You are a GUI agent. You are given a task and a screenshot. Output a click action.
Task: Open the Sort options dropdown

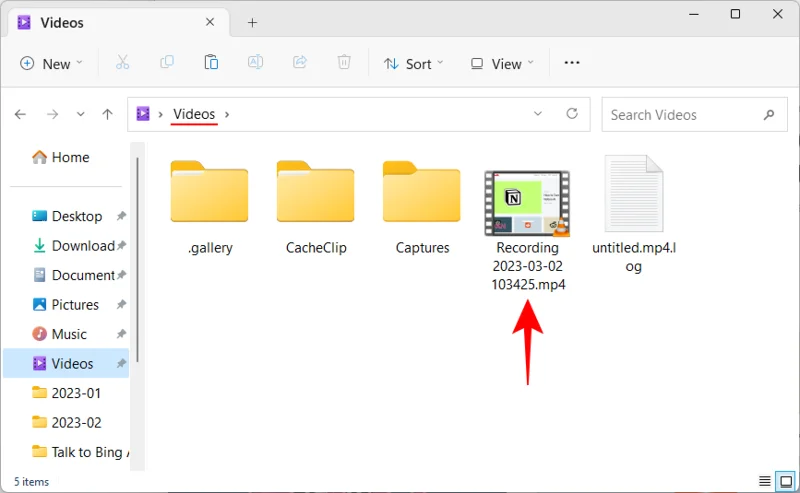click(414, 63)
